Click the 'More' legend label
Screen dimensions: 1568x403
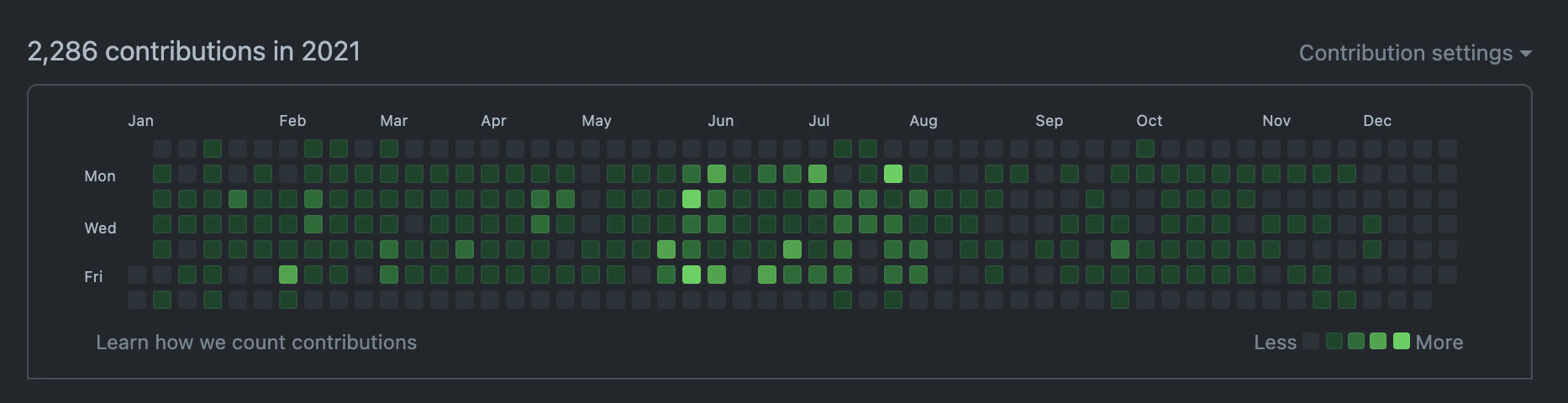point(1439,343)
